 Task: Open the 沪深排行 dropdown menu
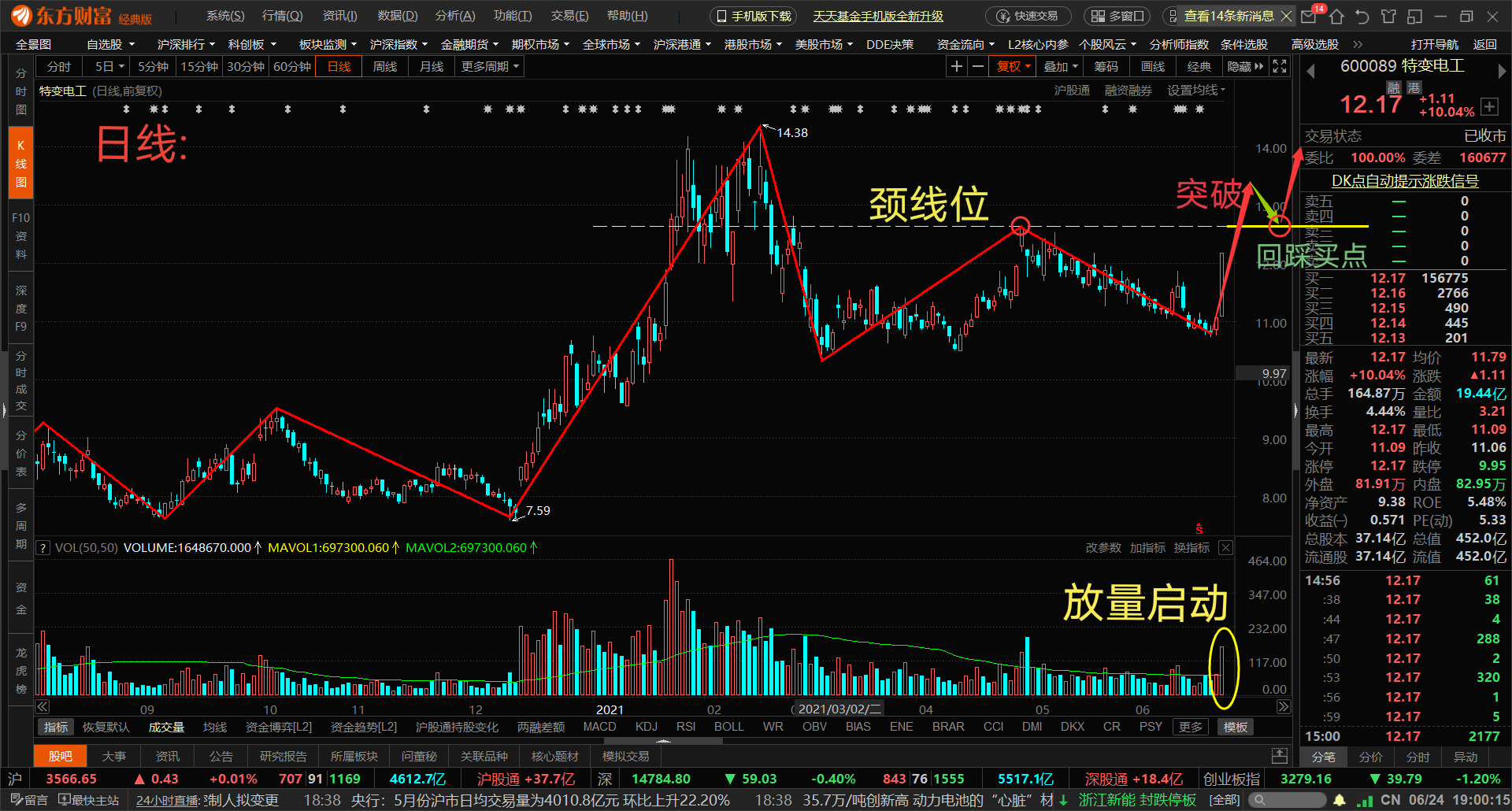coord(186,45)
